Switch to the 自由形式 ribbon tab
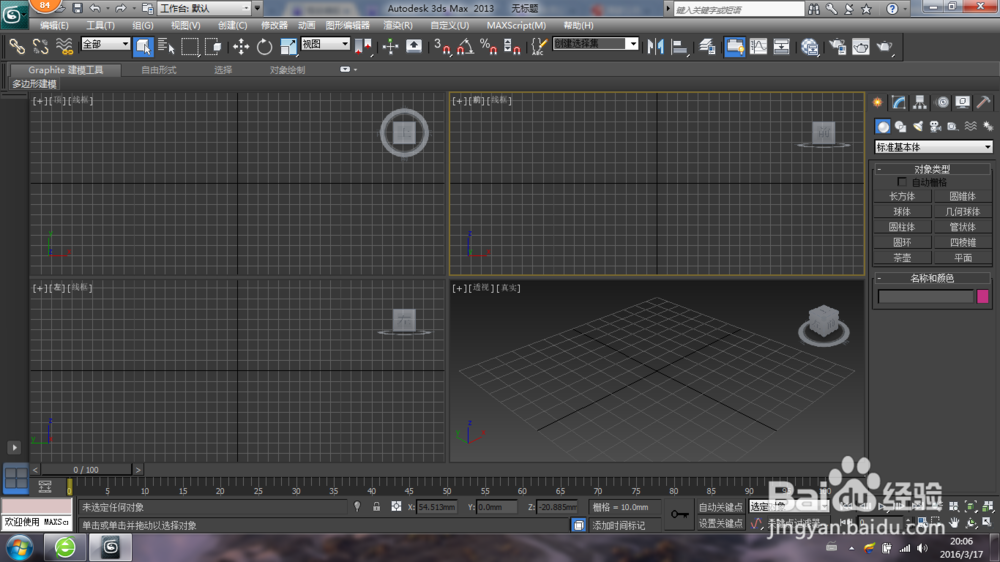Viewport: 1000px width, 562px height. click(158, 70)
